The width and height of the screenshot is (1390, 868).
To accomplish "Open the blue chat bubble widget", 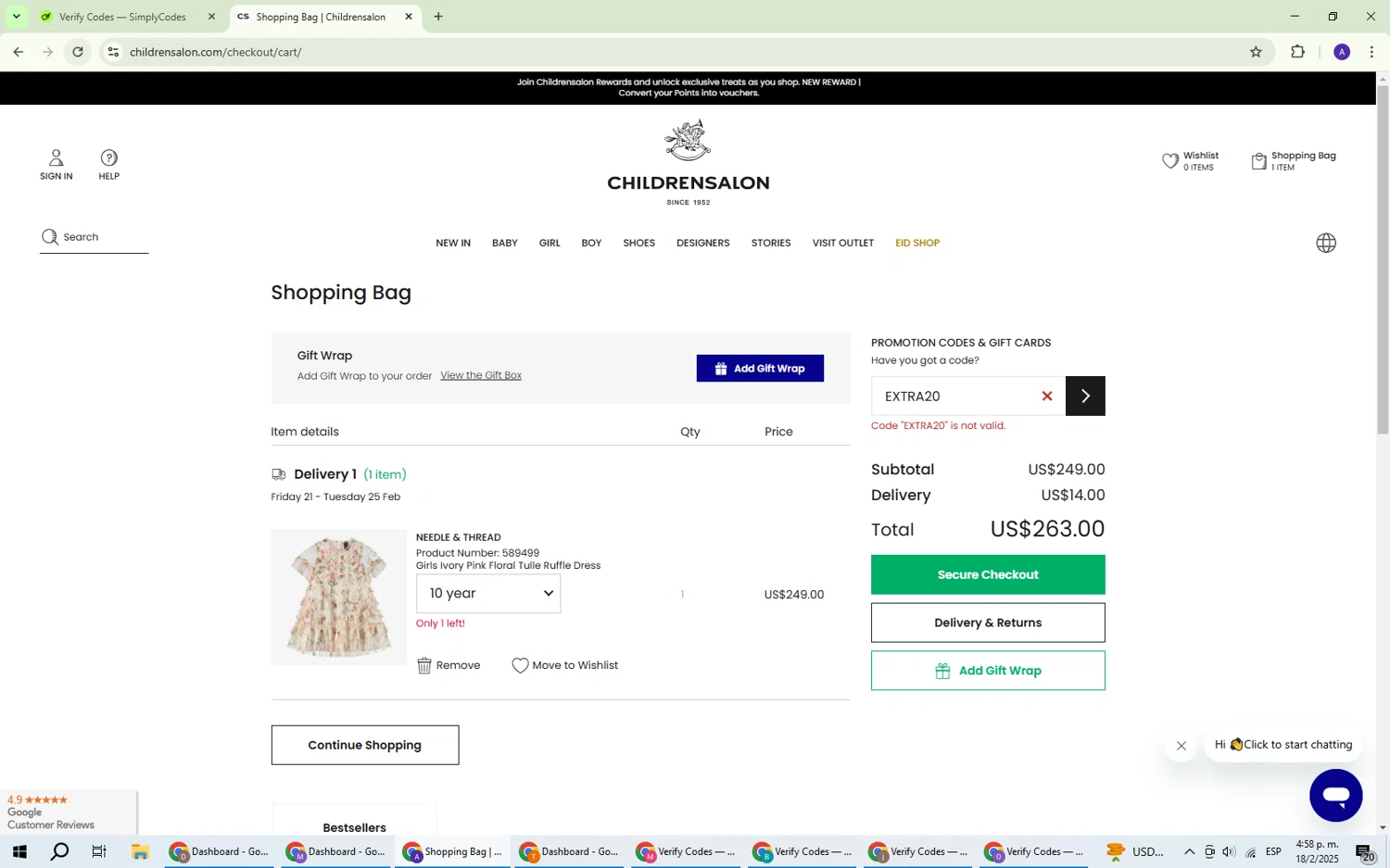I will (x=1335, y=795).
